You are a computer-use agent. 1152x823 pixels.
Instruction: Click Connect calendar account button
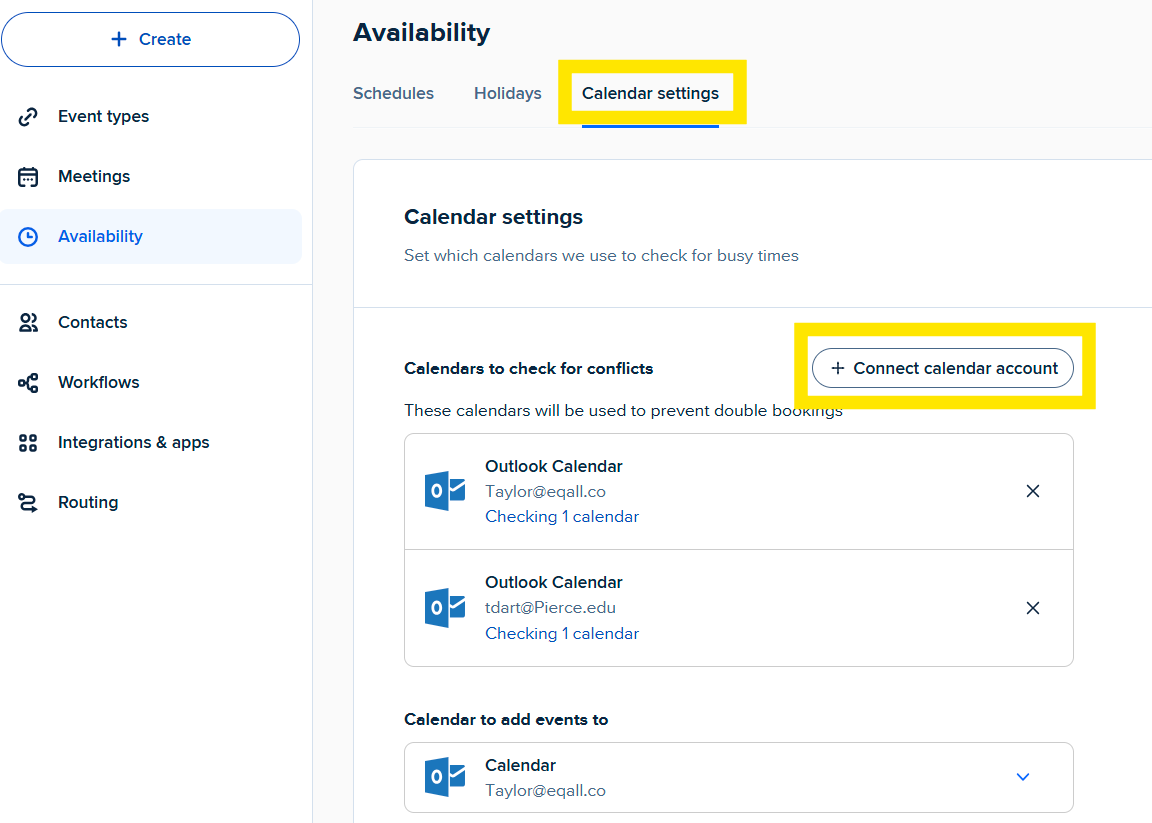pyautogui.click(x=943, y=368)
